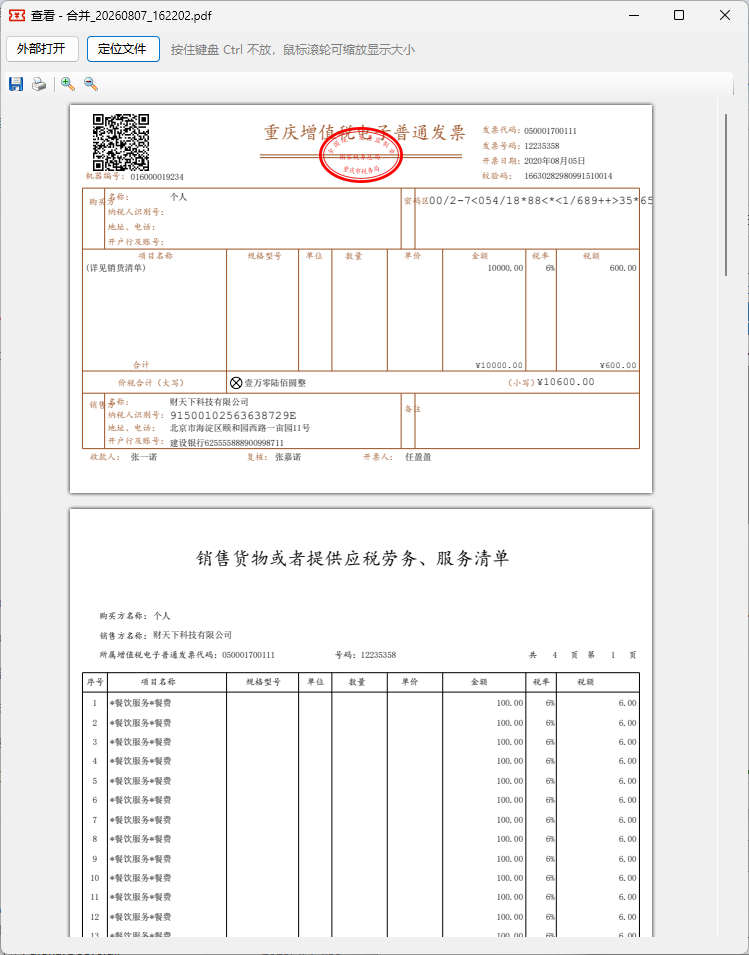Click the 外部打开 button
The height and width of the screenshot is (955, 749).
[x=43, y=49]
